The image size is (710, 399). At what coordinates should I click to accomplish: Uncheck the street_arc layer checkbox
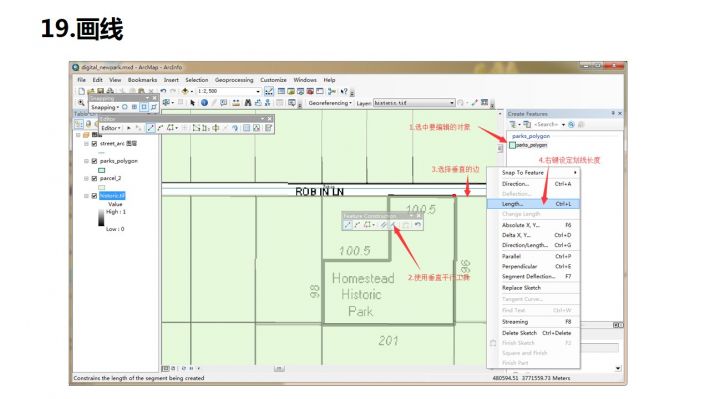pos(94,144)
